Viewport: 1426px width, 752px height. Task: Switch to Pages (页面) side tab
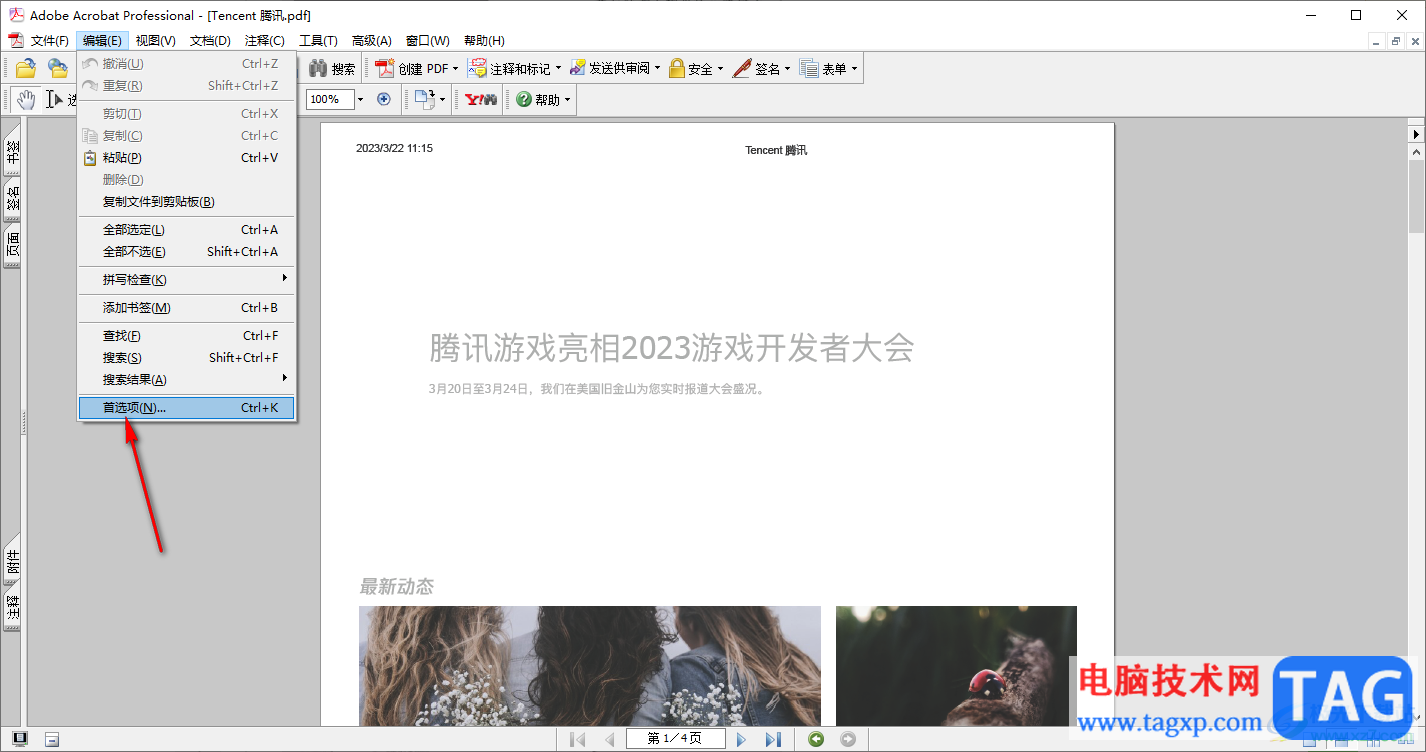point(12,246)
